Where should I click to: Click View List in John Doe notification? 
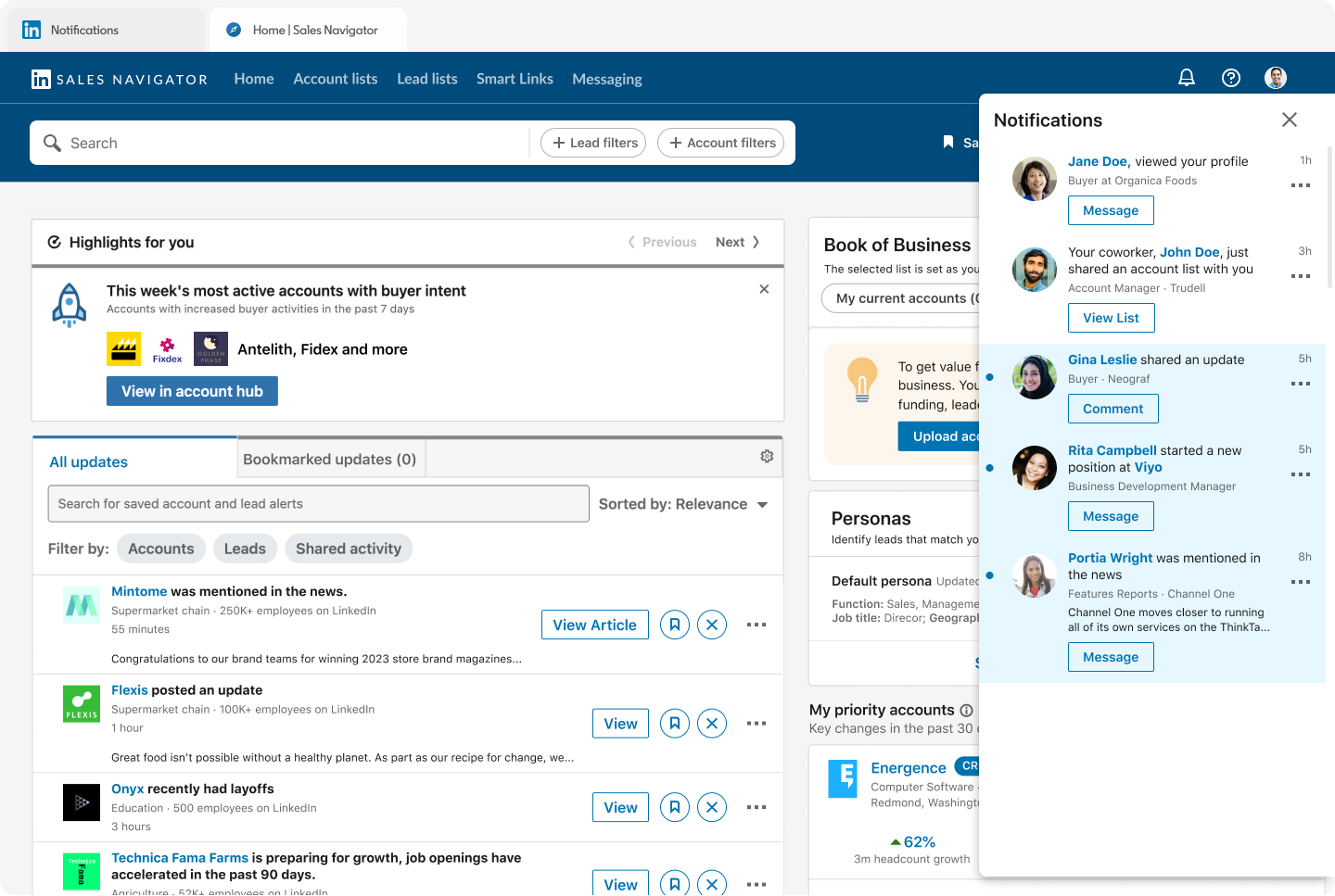point(1111,318)
